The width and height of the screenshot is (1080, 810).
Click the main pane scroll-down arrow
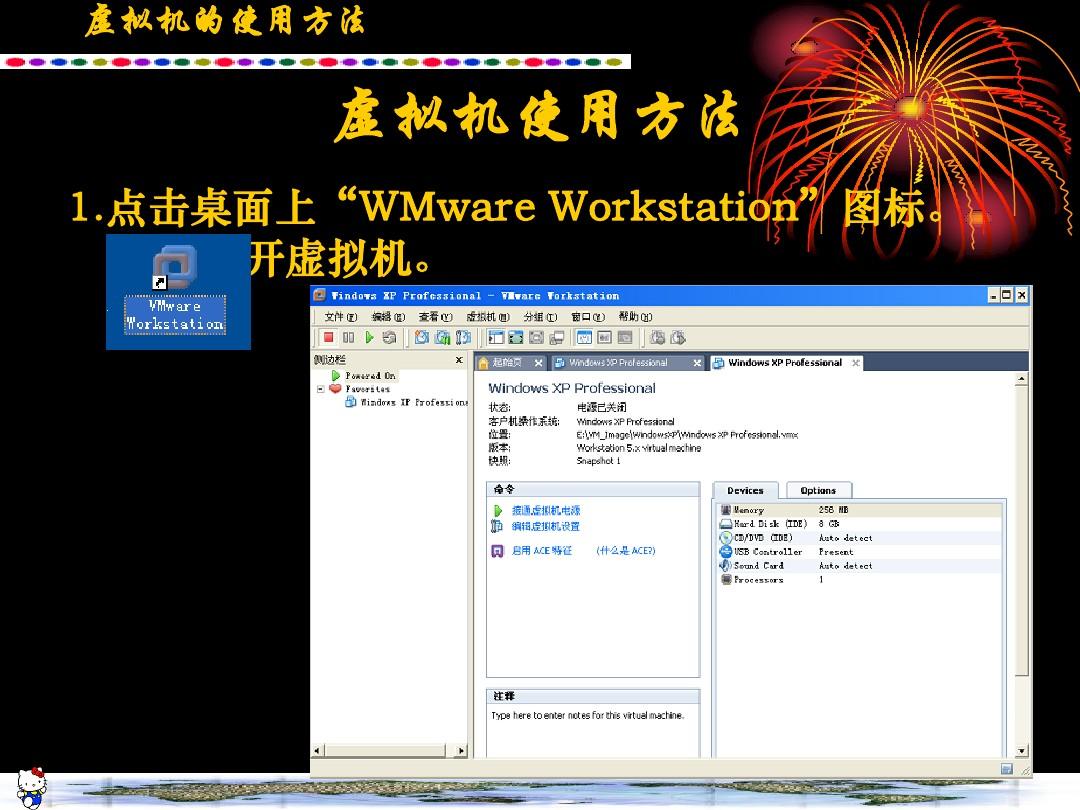click(1022, 751)
